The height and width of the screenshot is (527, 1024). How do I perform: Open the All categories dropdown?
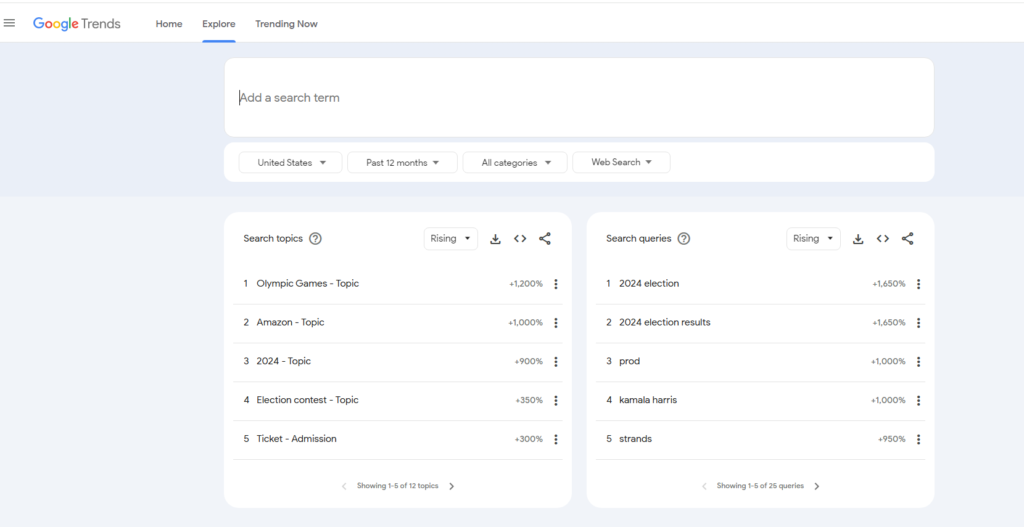[x=515, y=163]
